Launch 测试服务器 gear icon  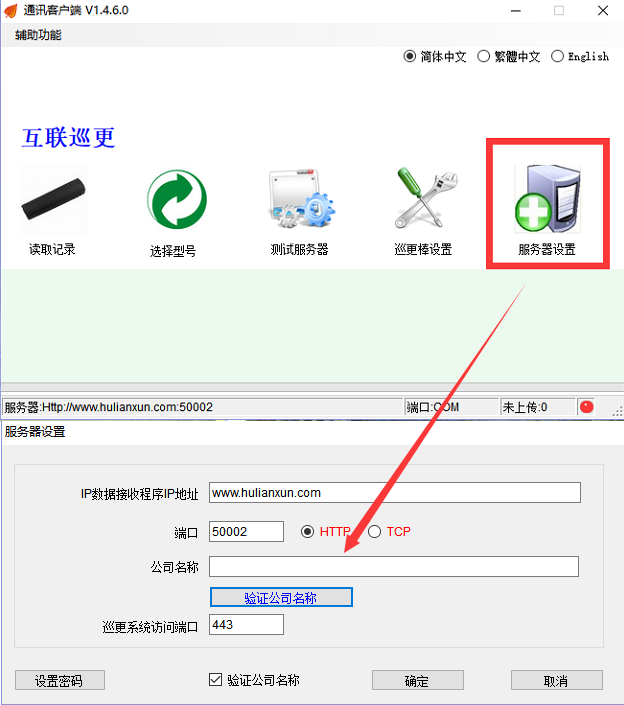(x=302, y=198)
